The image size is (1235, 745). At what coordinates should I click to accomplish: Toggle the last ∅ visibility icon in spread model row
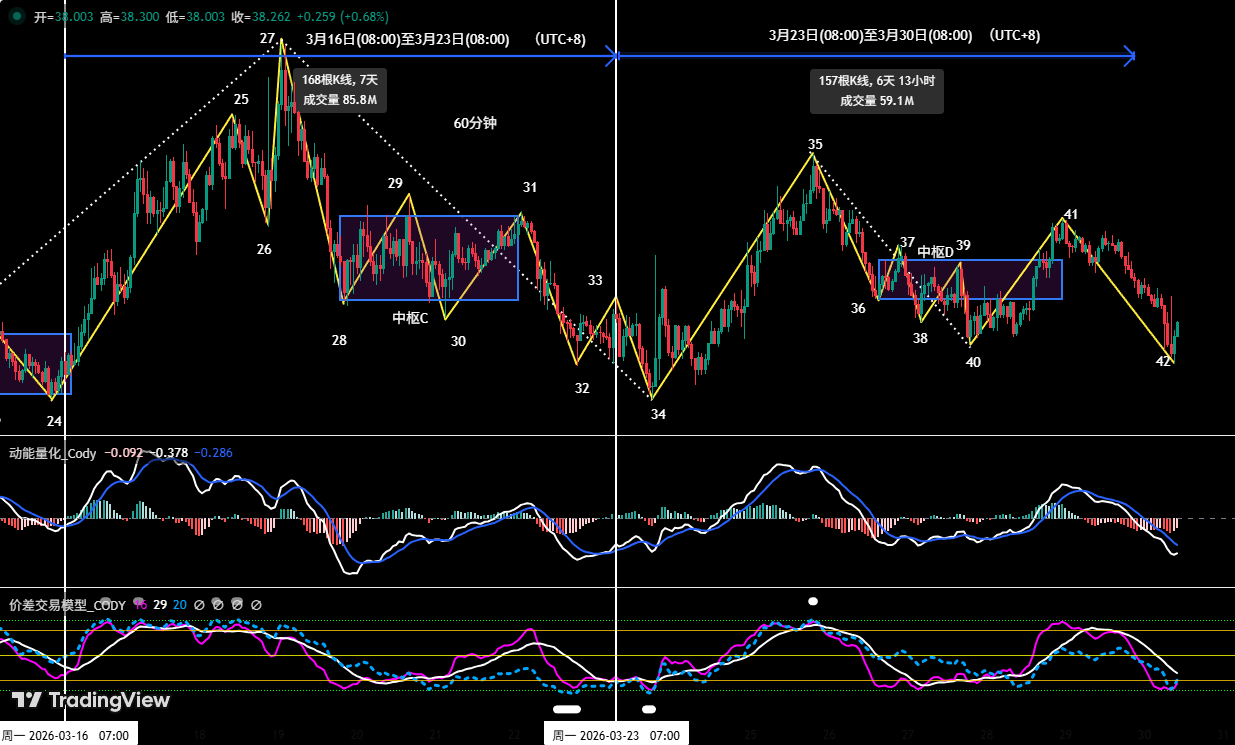pos(256,605)
